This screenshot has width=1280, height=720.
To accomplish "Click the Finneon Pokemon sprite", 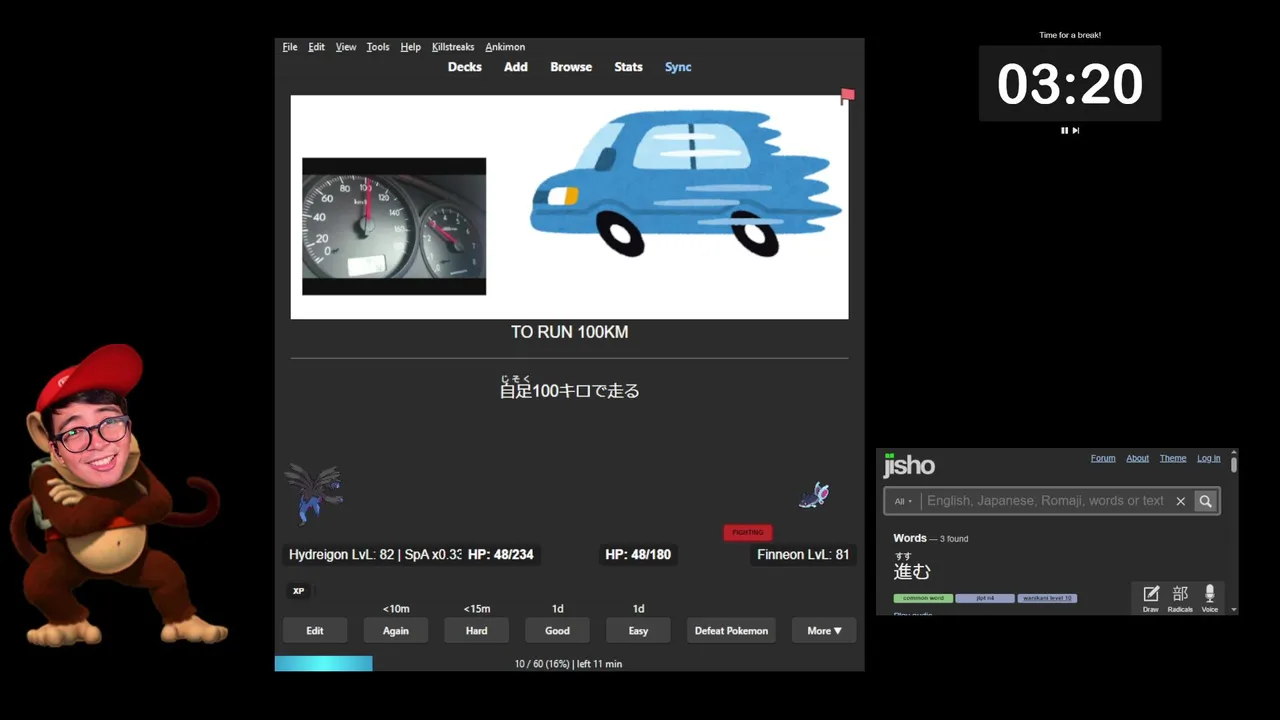I will click(814, 495).
